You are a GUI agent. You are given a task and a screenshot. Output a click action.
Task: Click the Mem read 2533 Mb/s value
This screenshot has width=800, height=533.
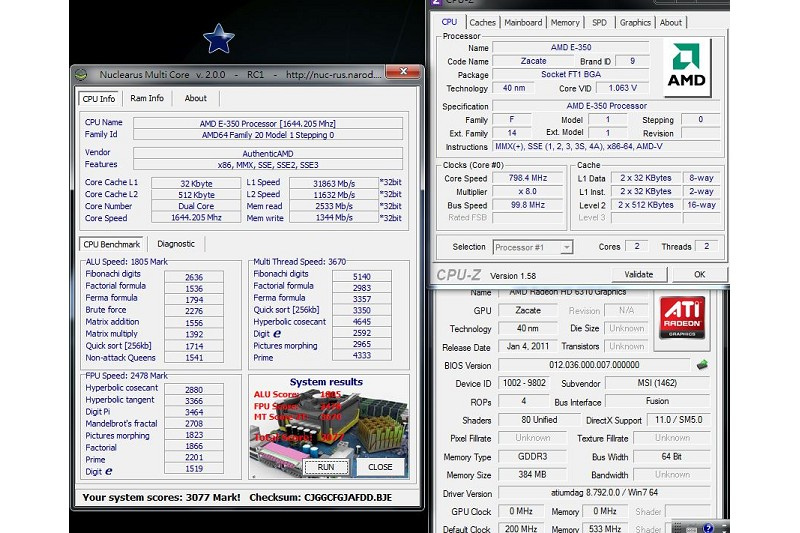[334, 206]
